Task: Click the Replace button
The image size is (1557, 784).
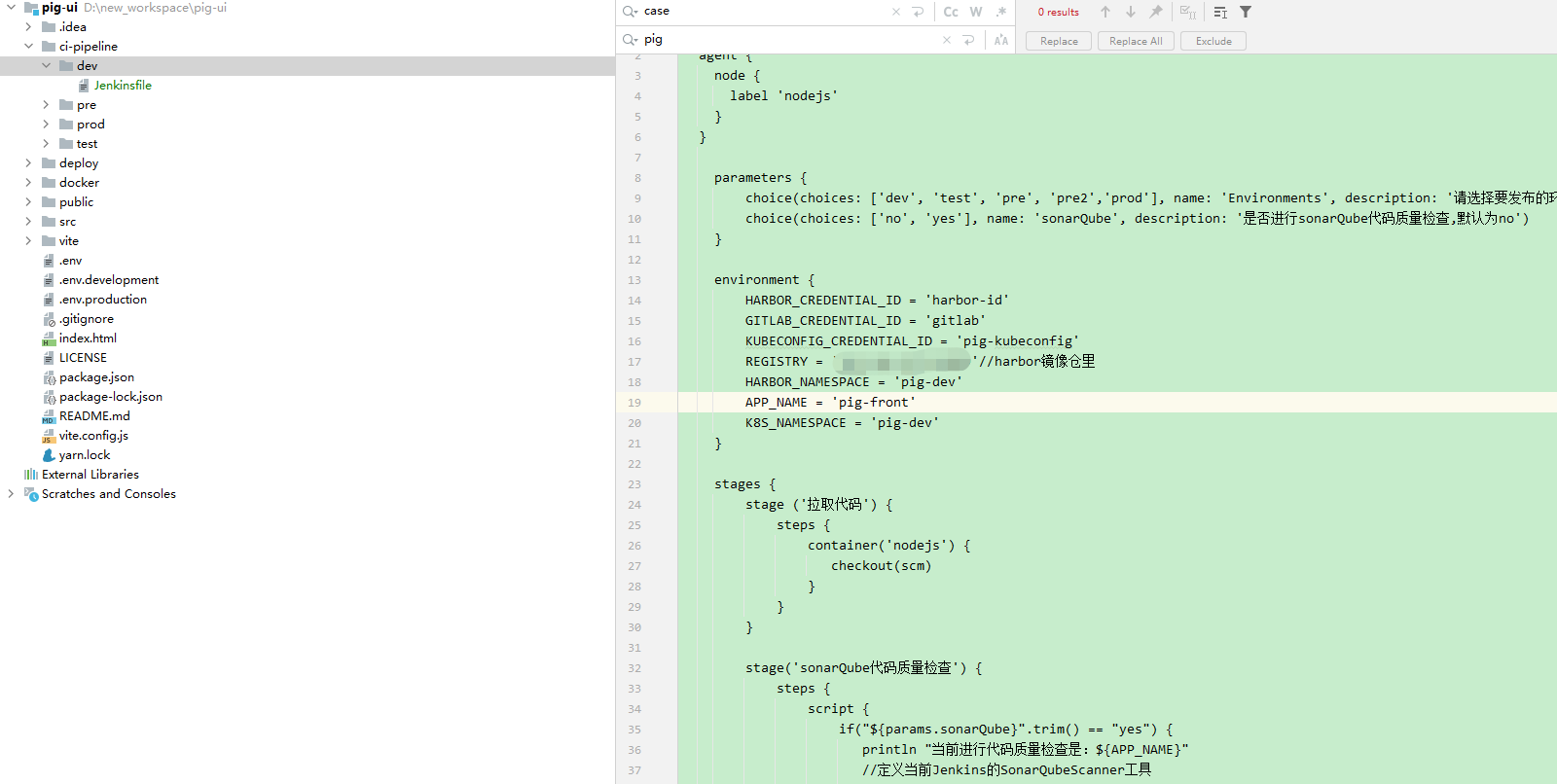Action: 1059,41
